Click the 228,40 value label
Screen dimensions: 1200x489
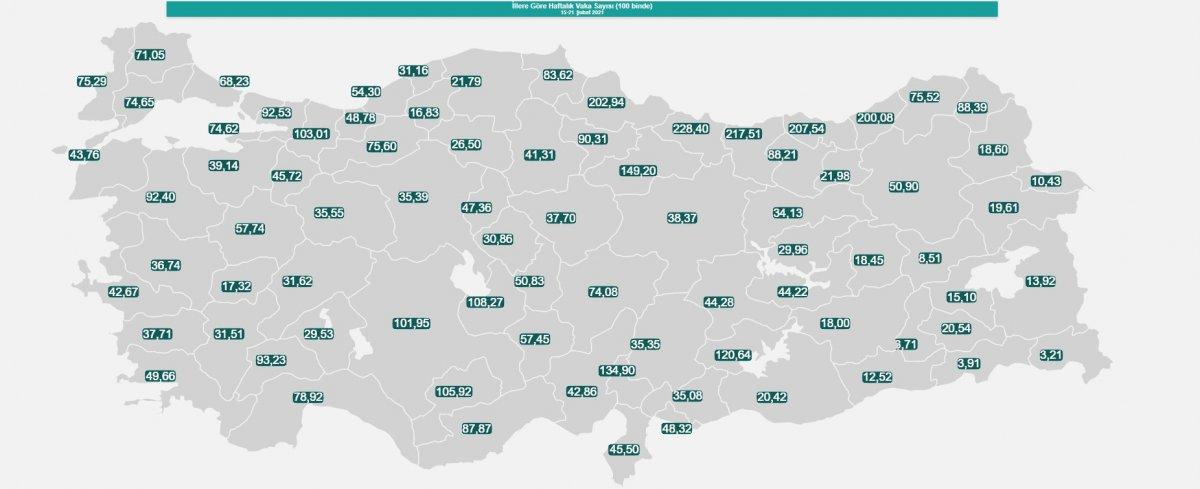pos(690,128)
